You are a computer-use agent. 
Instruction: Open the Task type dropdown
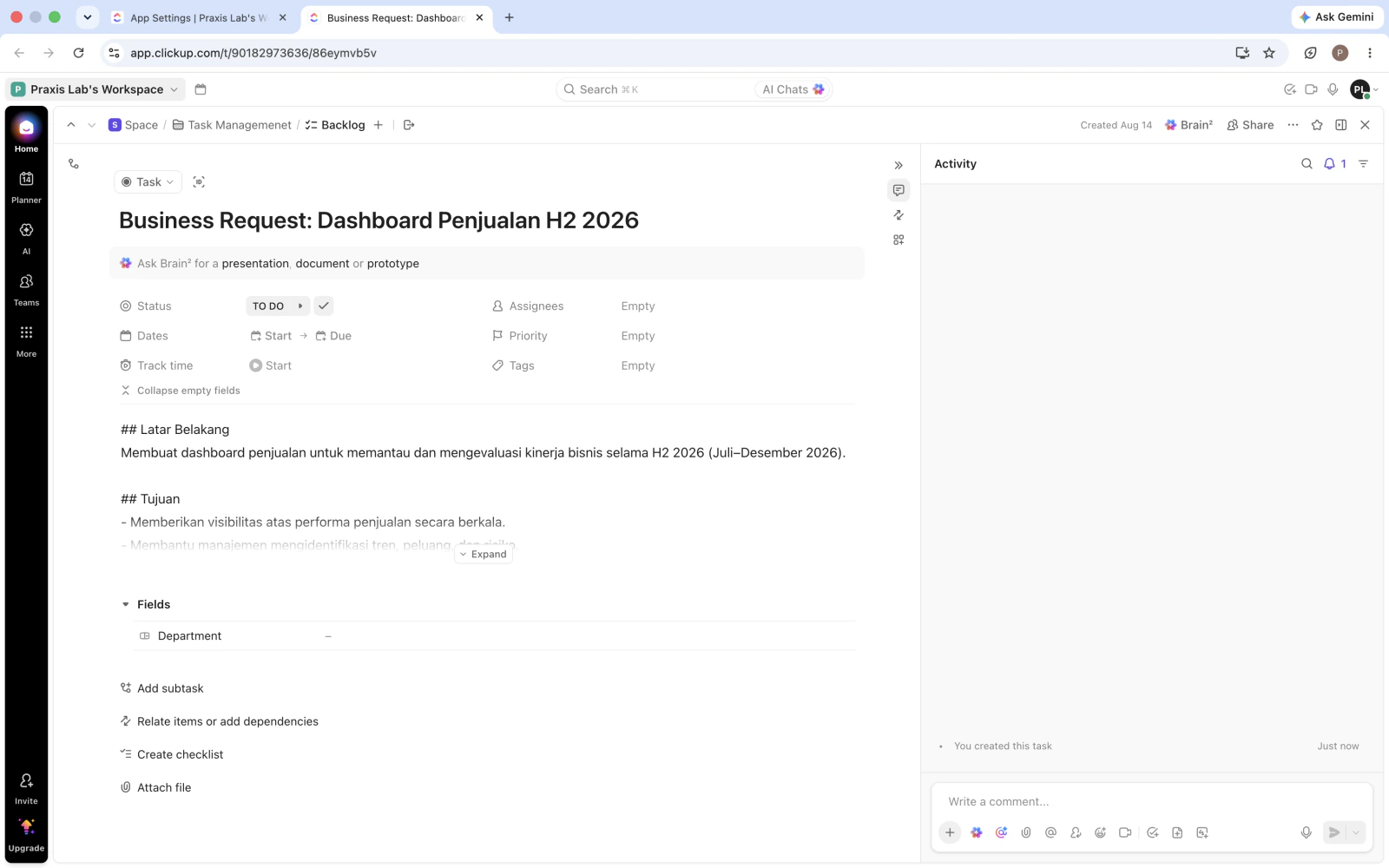(x=148, y=182)
